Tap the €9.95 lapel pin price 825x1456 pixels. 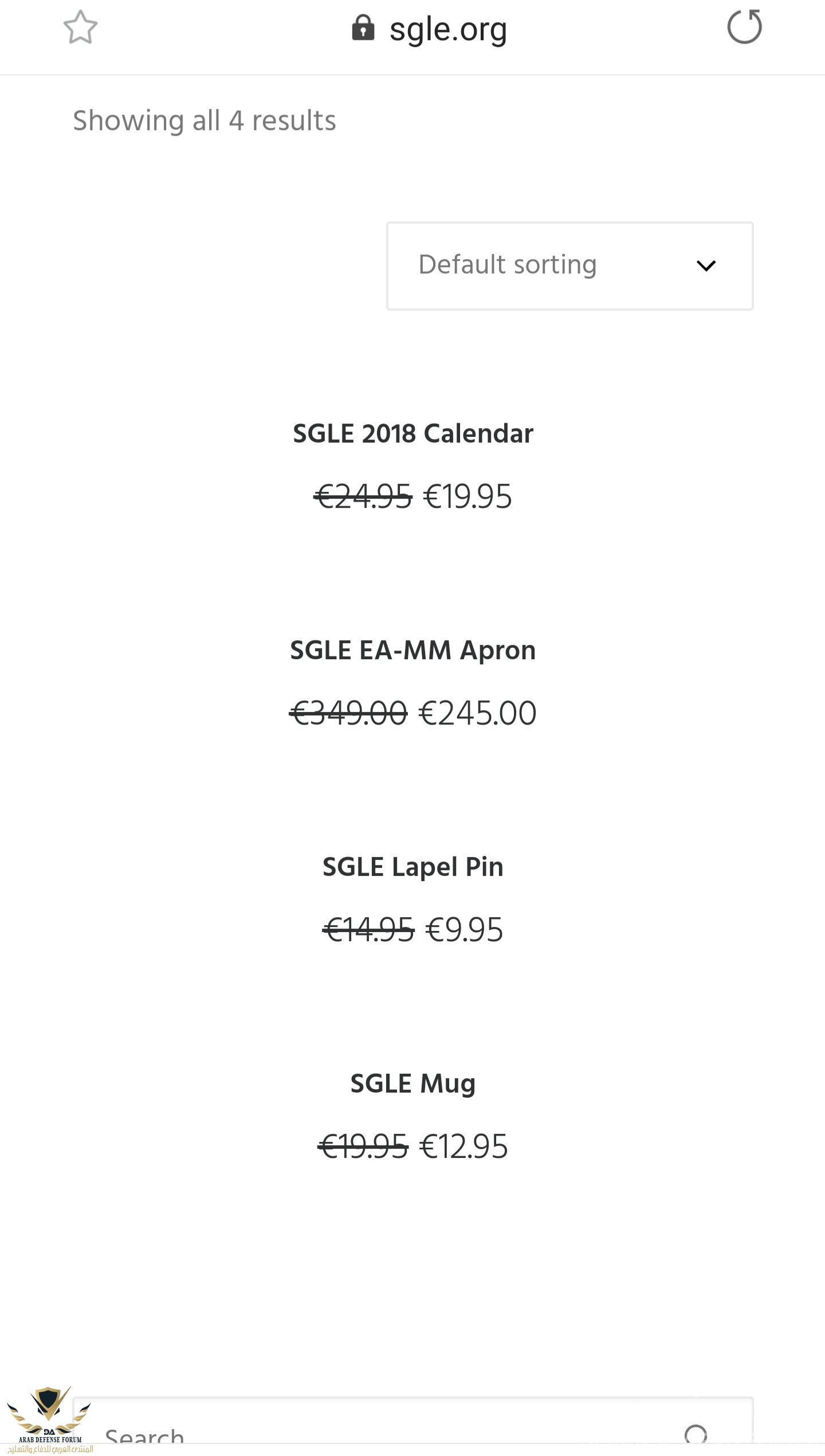(x=464, y=930)
